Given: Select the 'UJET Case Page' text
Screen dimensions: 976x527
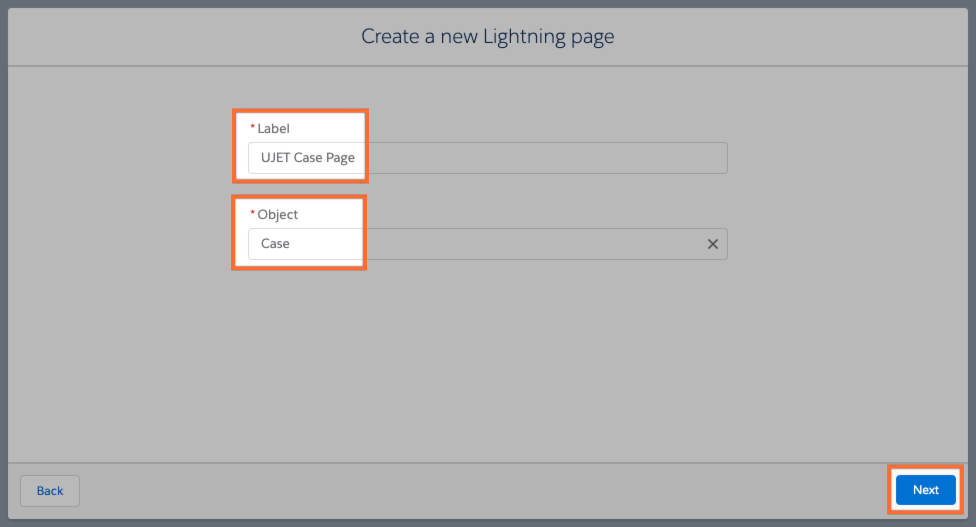Looking at the screenshot, I should [307, 158].
